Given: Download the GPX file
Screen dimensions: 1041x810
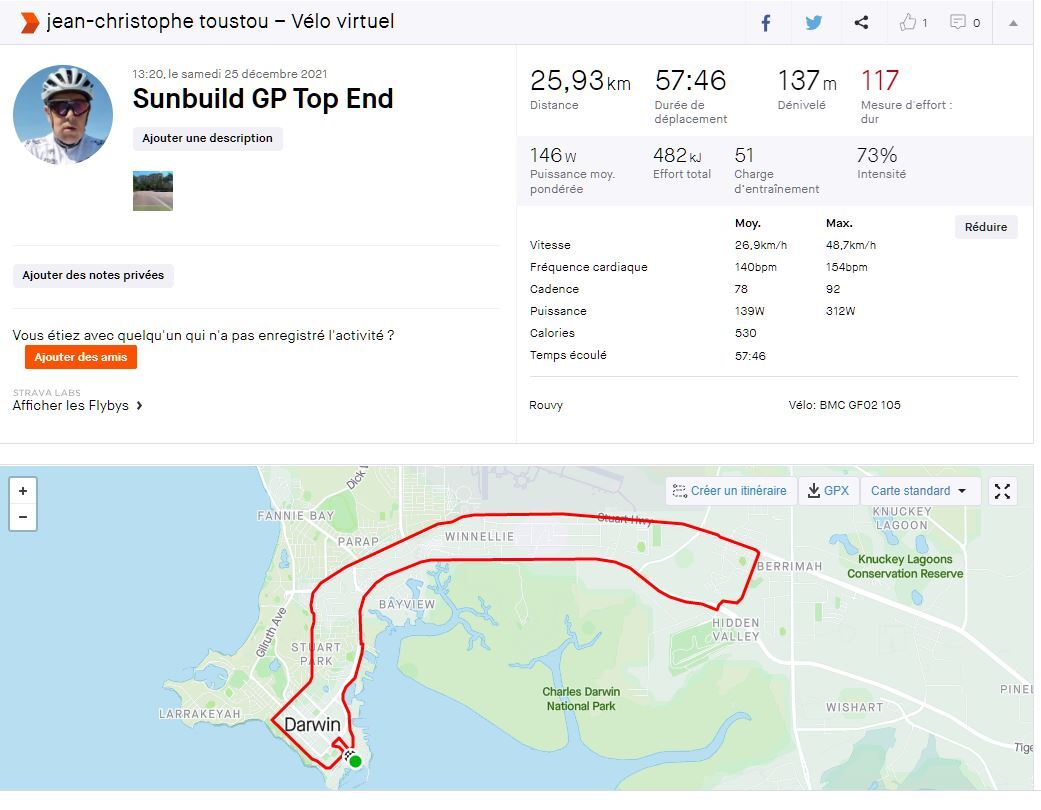Looking at the screenshot, I should pyautogui.click(x=828, y=491).
